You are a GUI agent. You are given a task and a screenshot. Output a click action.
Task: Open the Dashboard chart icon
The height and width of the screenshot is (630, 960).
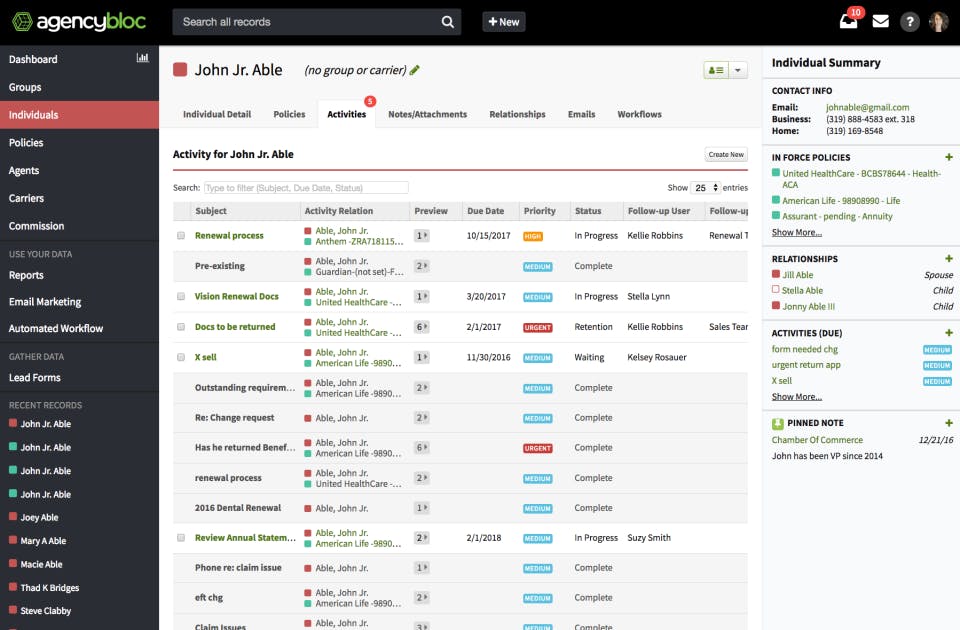click(x=143, y=58)
